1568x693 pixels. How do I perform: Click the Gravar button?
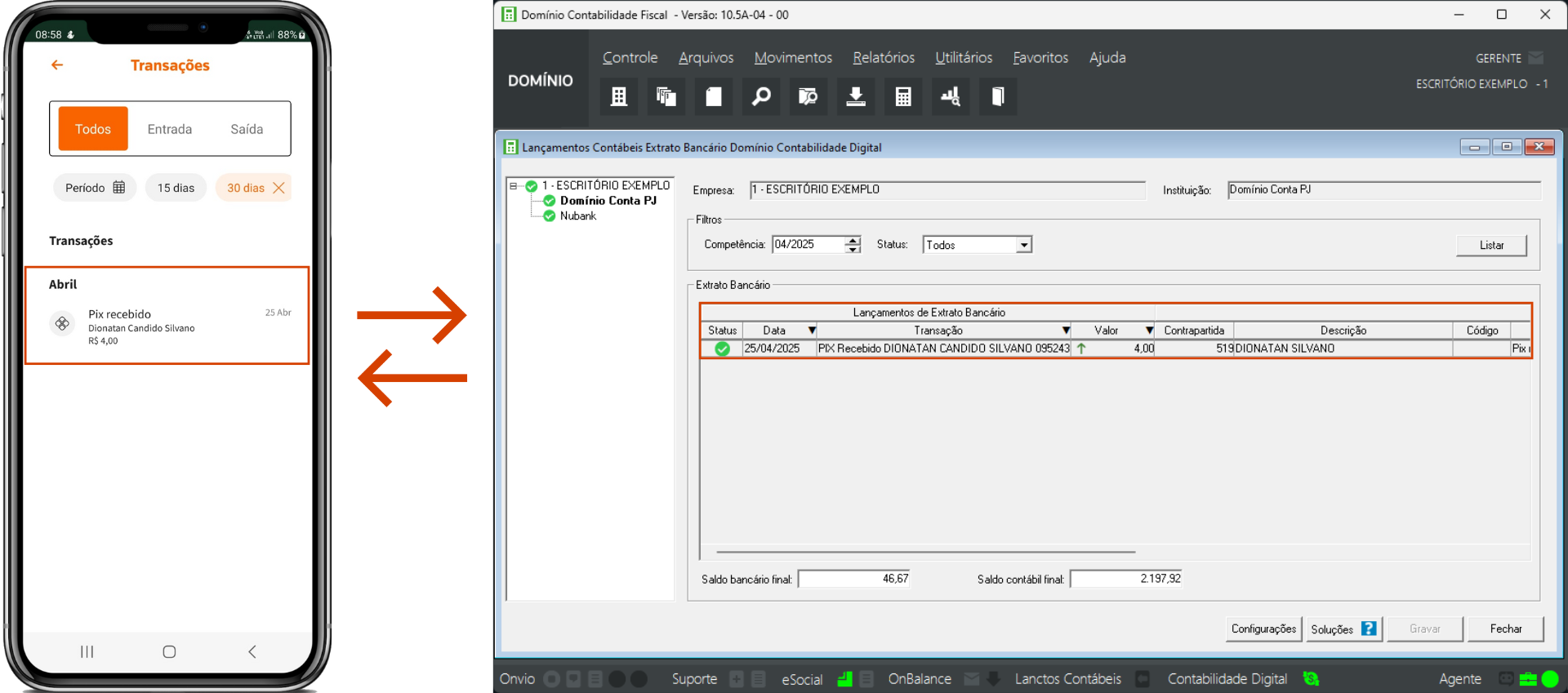click(1424, 629)
